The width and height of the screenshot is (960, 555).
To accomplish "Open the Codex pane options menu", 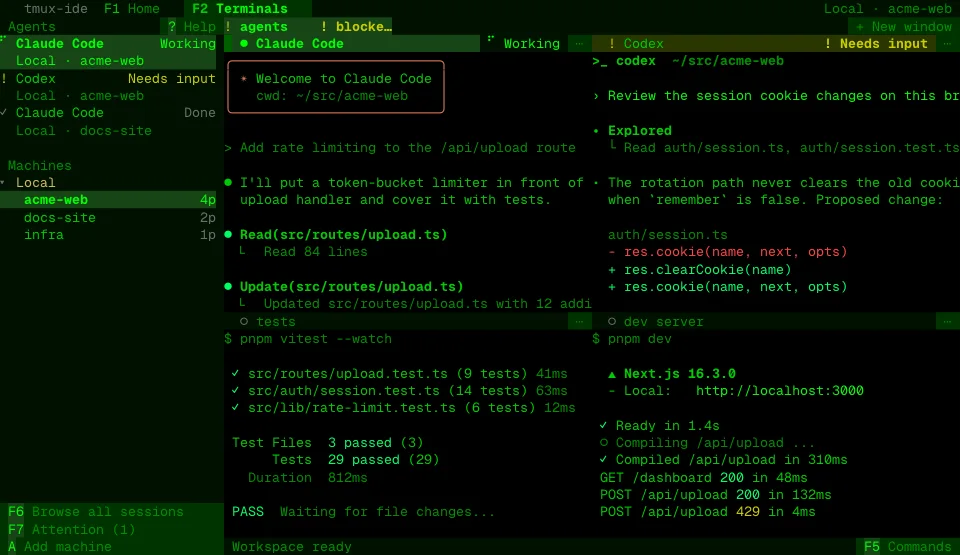I will (947, 43).
